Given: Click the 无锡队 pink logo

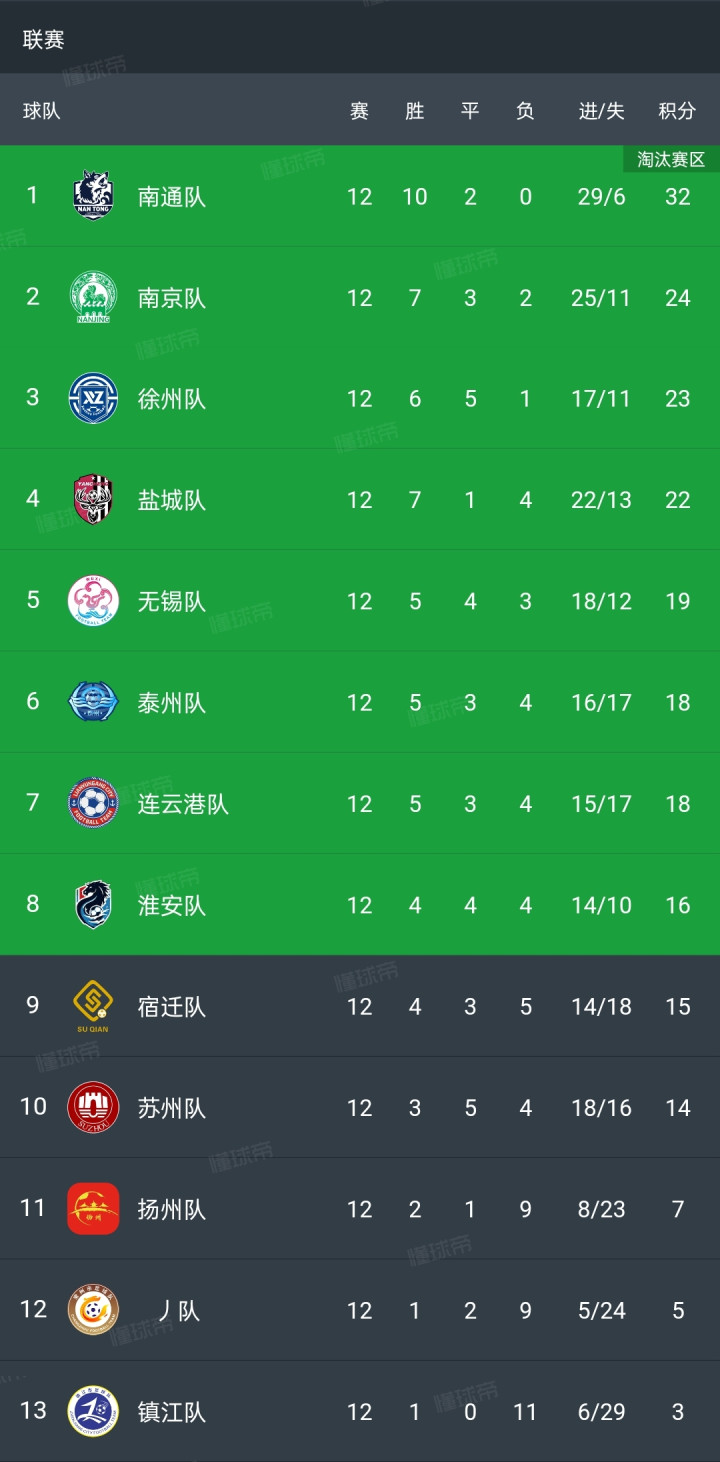Looking at the screenshot, I should tap(93, 601).
